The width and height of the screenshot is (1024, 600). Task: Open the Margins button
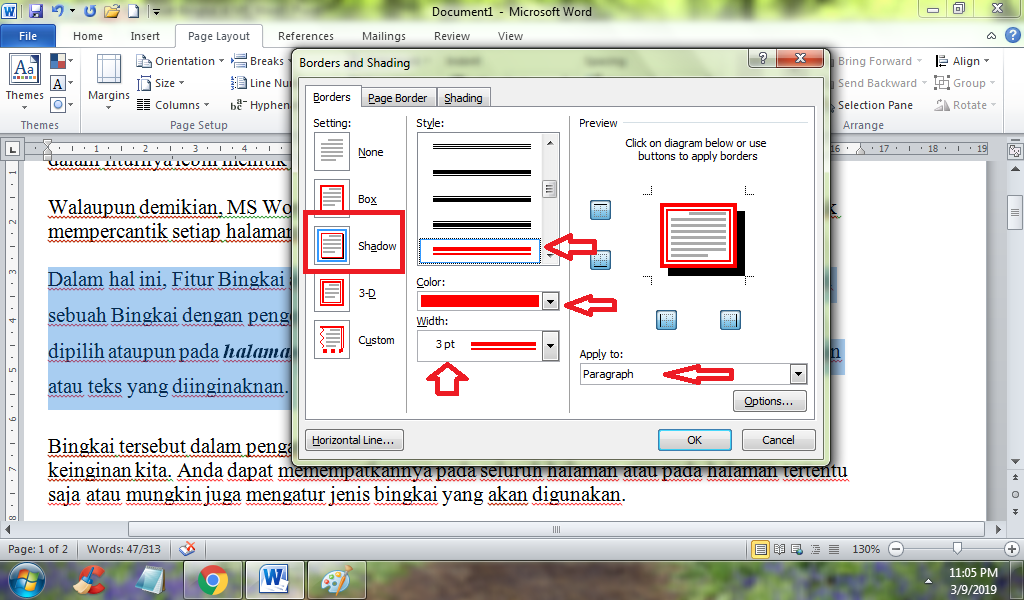[x=108, y=82]
